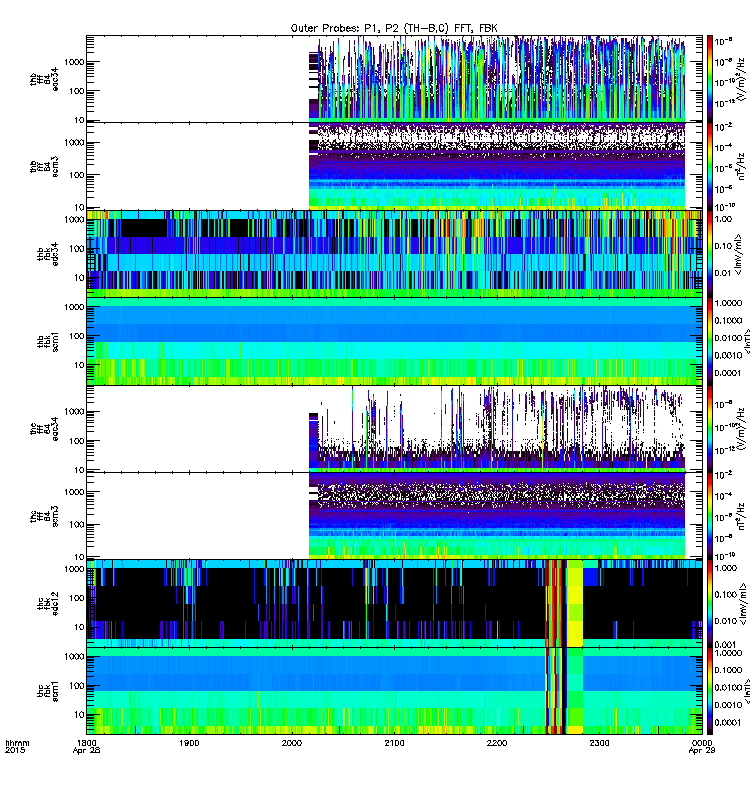This screenshot has width=750, height=800.
Task: Click the red burst in thc fbk edc12 panel
Action: [x=556, y=603]
